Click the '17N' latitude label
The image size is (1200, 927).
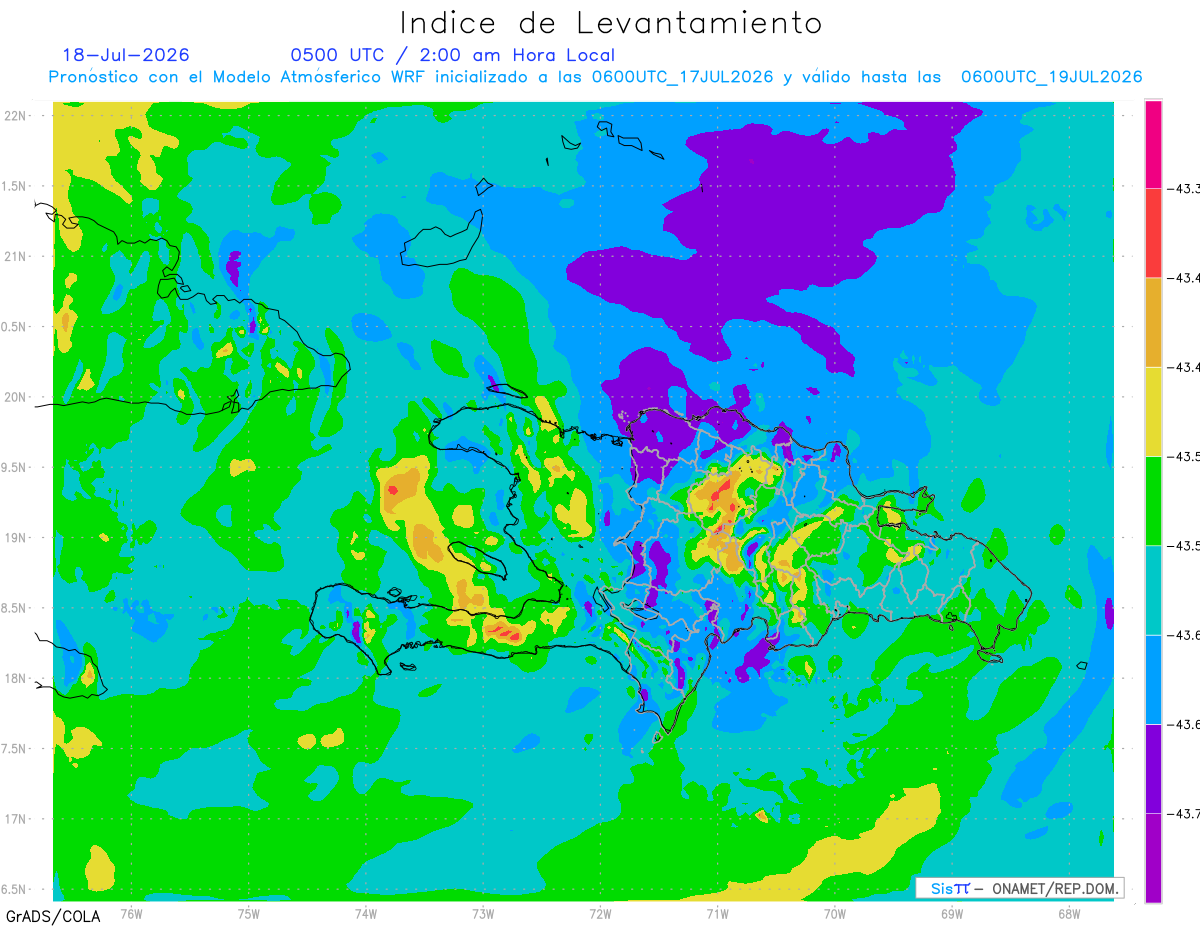(16, 819)
